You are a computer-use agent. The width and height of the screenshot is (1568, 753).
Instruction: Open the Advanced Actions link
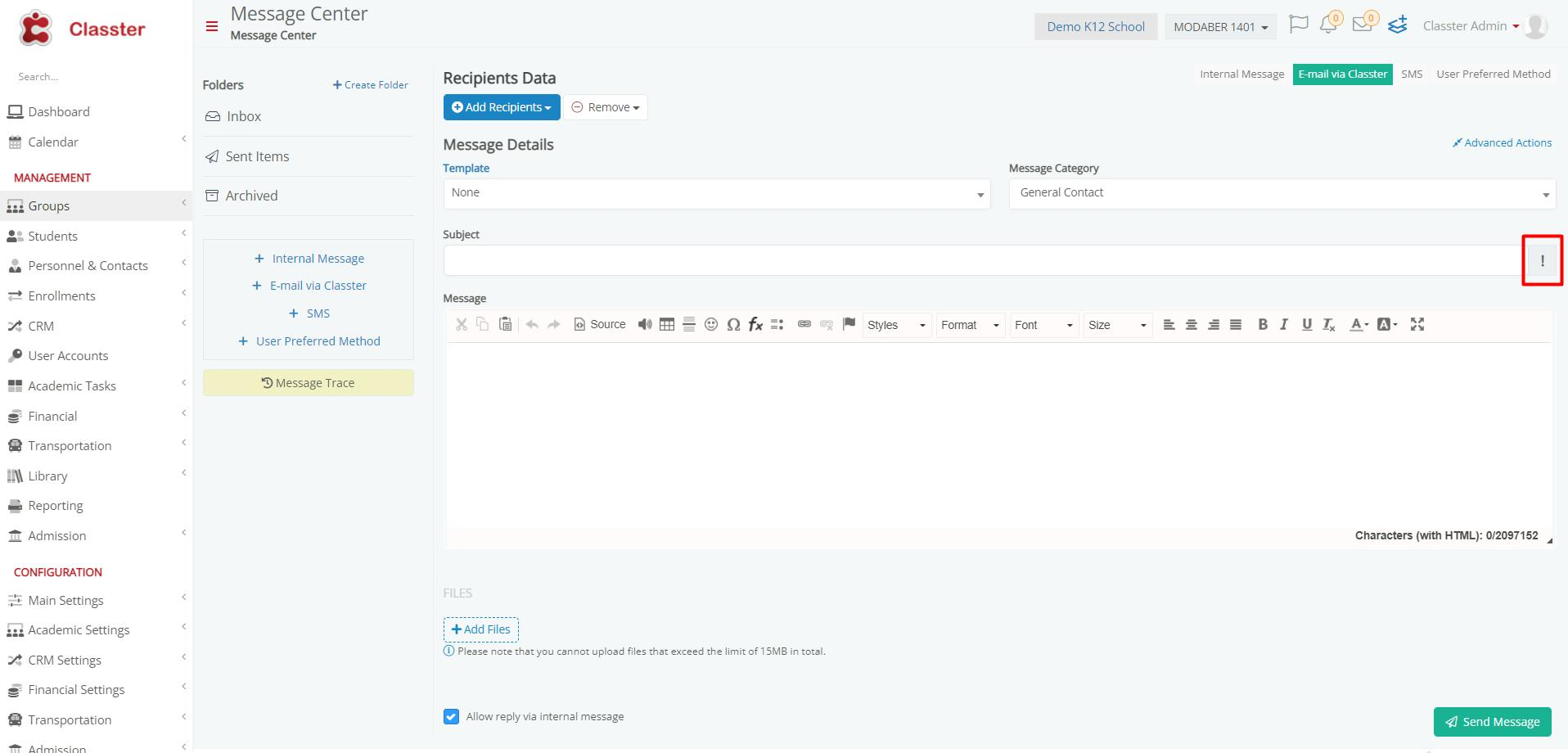click(x=1502, y=142)
